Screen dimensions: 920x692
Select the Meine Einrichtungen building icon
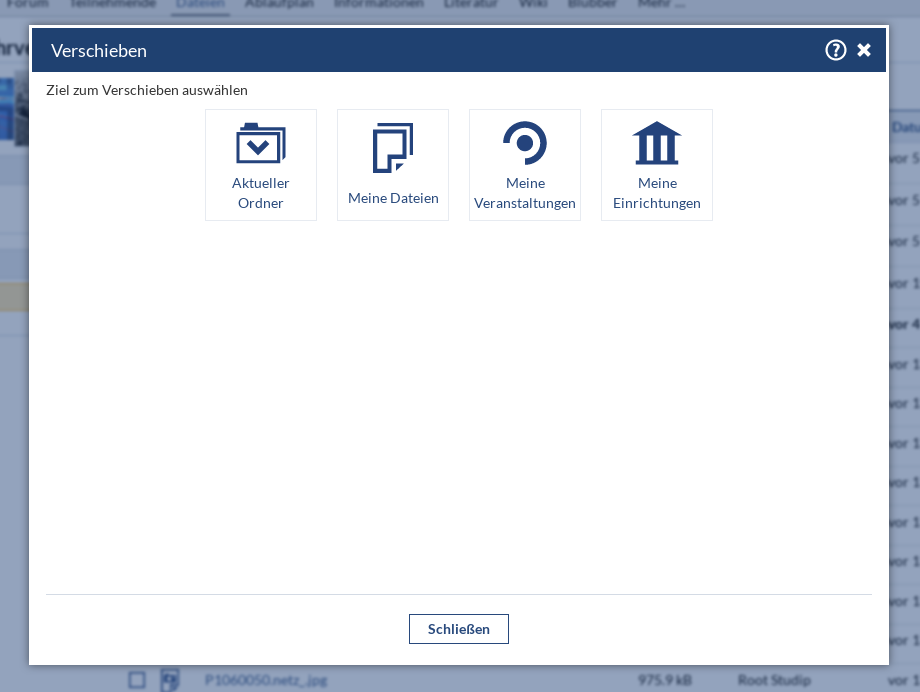coord(656,144)
